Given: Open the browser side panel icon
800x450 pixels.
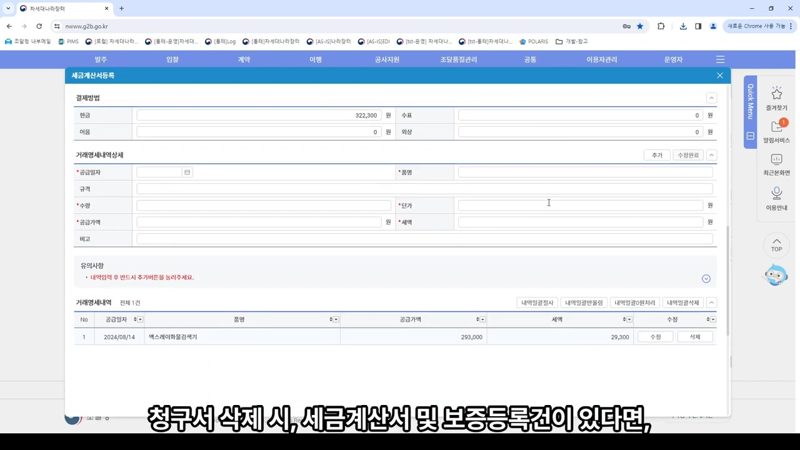Looking at the screenshot, I should coord(698,26).
